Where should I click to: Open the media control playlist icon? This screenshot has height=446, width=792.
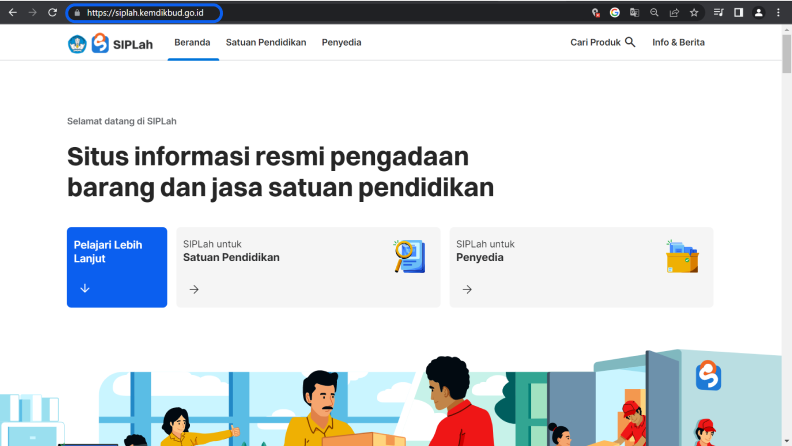coord(718,13)
